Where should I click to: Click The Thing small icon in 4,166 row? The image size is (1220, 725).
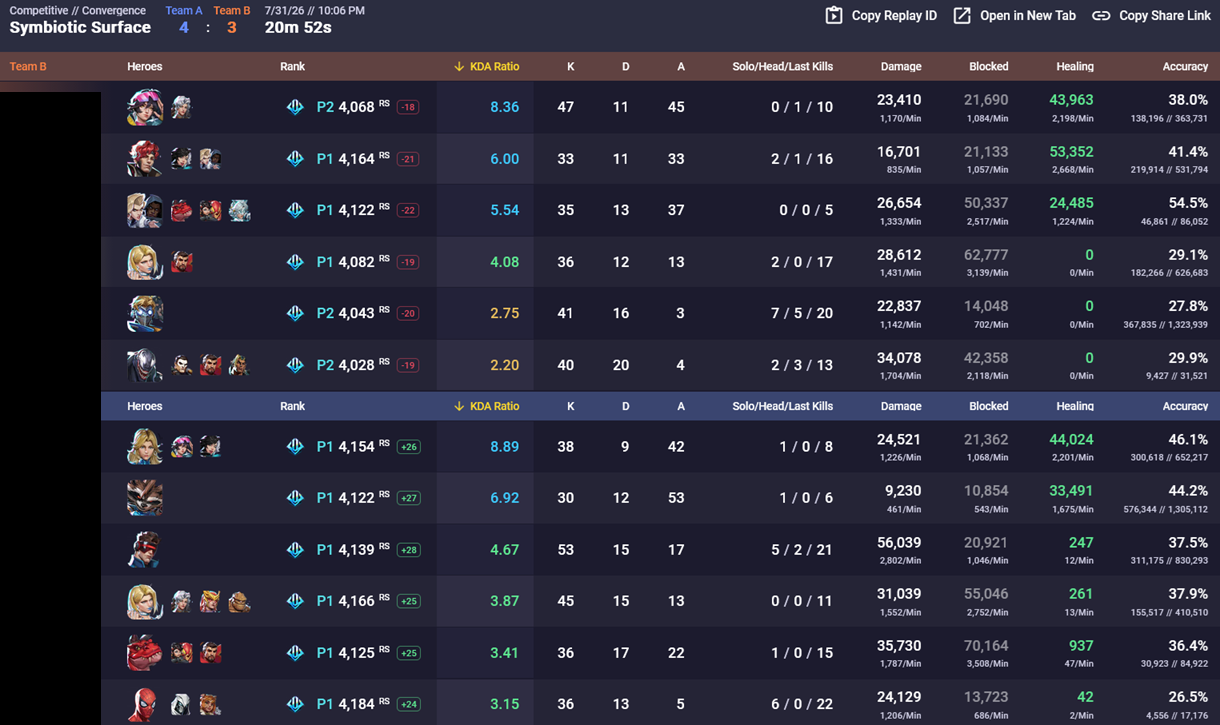(x=239, y=601)
